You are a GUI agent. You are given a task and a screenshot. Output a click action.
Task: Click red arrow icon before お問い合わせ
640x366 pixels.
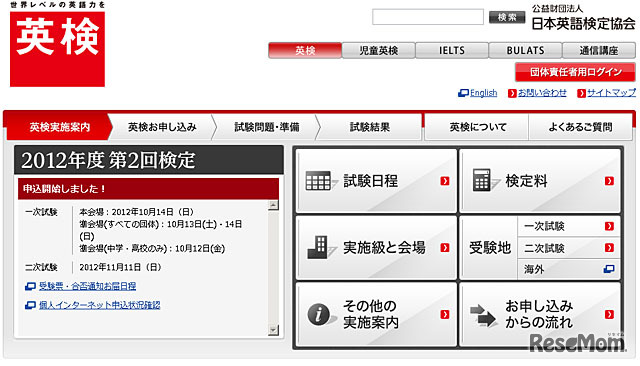pos(512,93)
